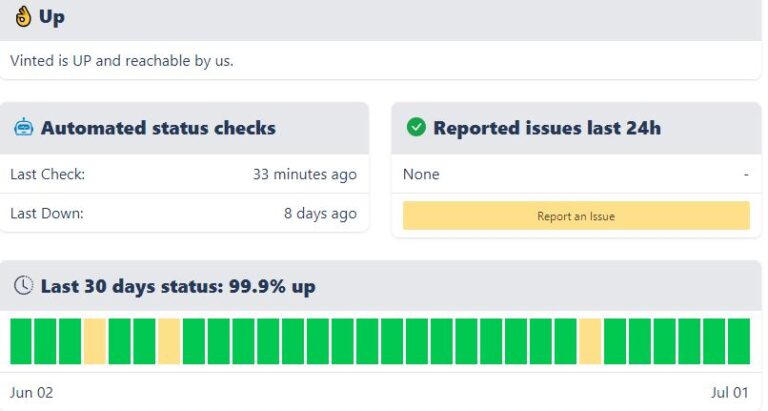Screen dimensions: 768x411
Task: Click the leftmost green bar above Jun 02
Action: click(x=21, y=341)
